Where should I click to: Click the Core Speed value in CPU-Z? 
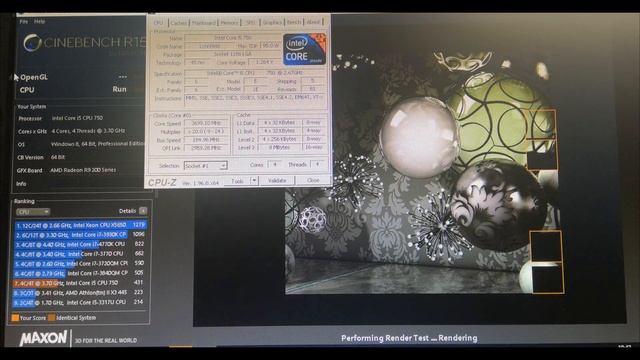click(207, 123)
